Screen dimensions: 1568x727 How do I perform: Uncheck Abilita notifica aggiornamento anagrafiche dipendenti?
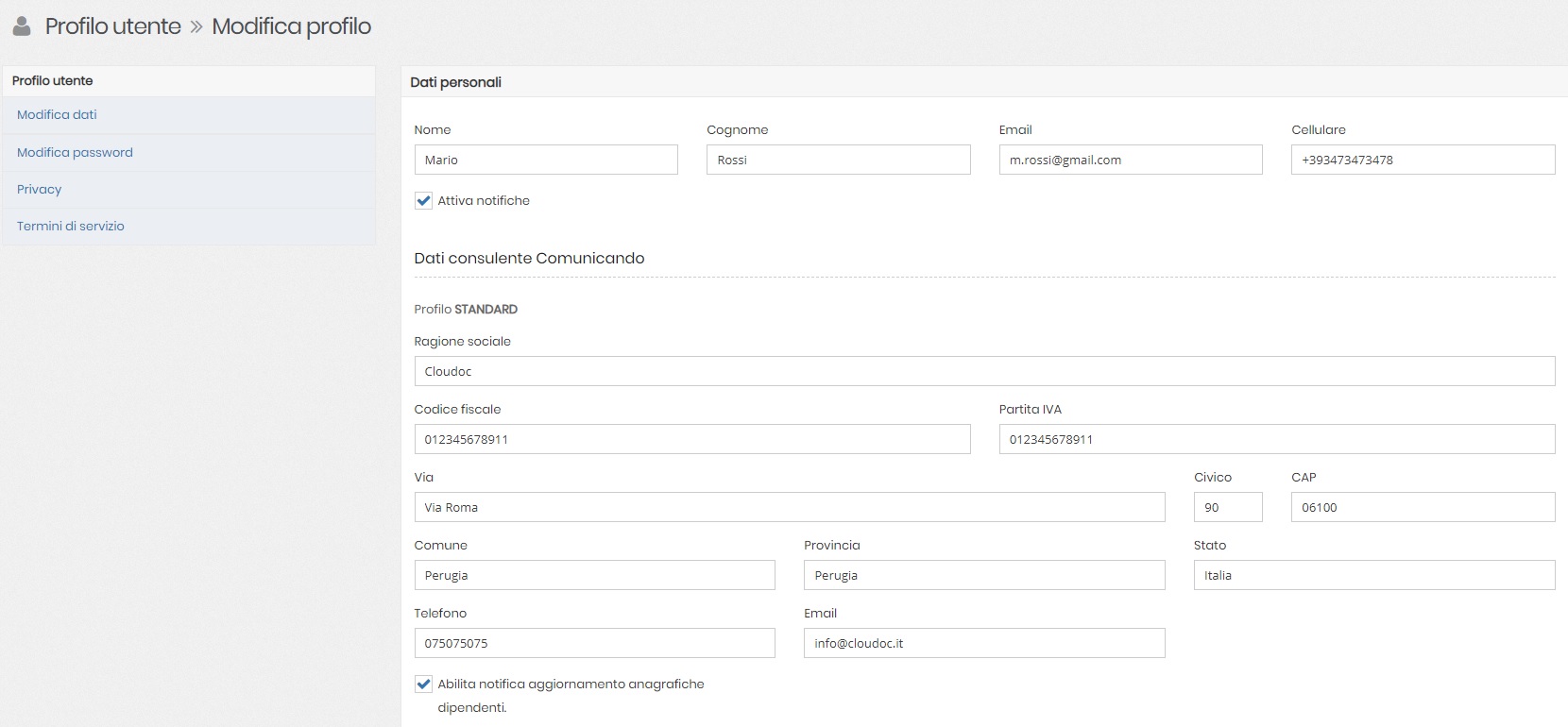coord(424,685)
